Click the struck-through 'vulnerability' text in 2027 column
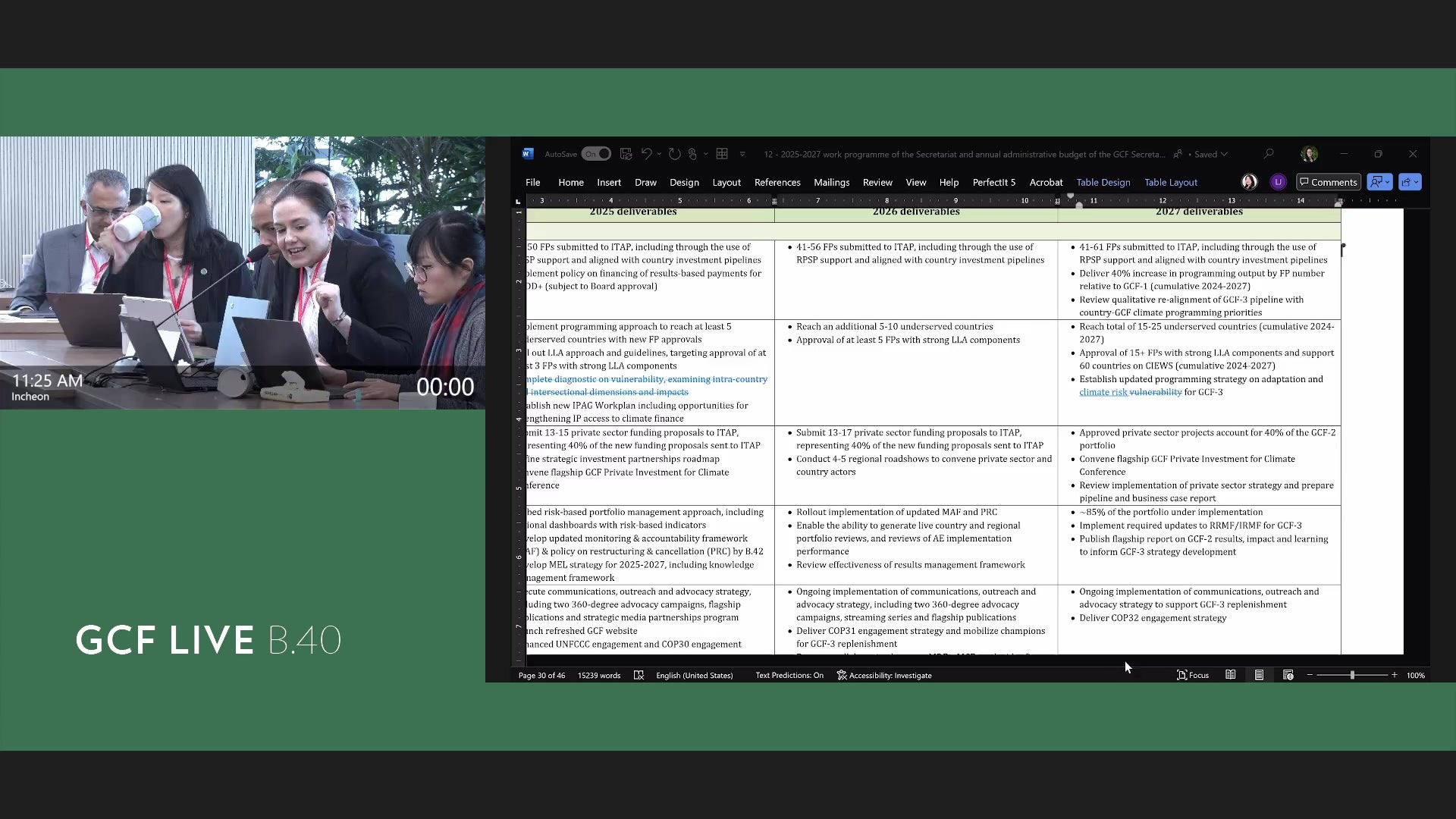Image resolution: width=1456 pixels, height=819 pixels. click(1156, 392)
